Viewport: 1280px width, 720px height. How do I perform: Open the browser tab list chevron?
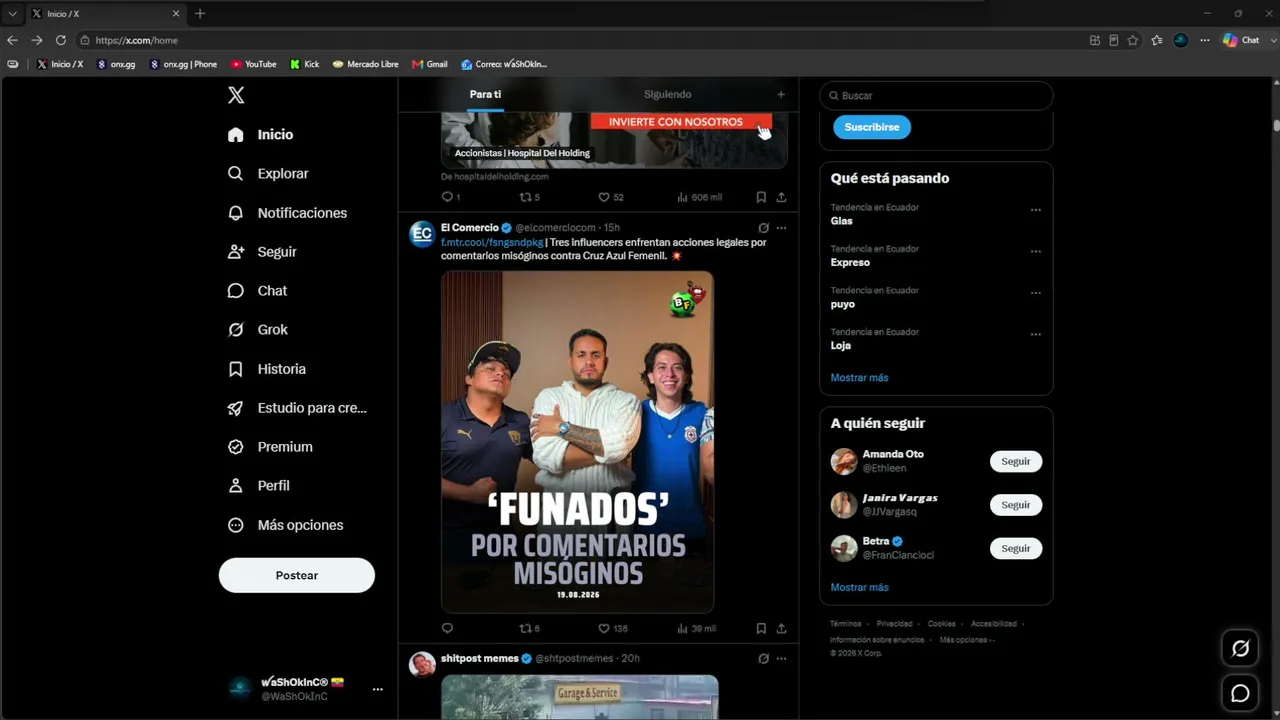12,14
